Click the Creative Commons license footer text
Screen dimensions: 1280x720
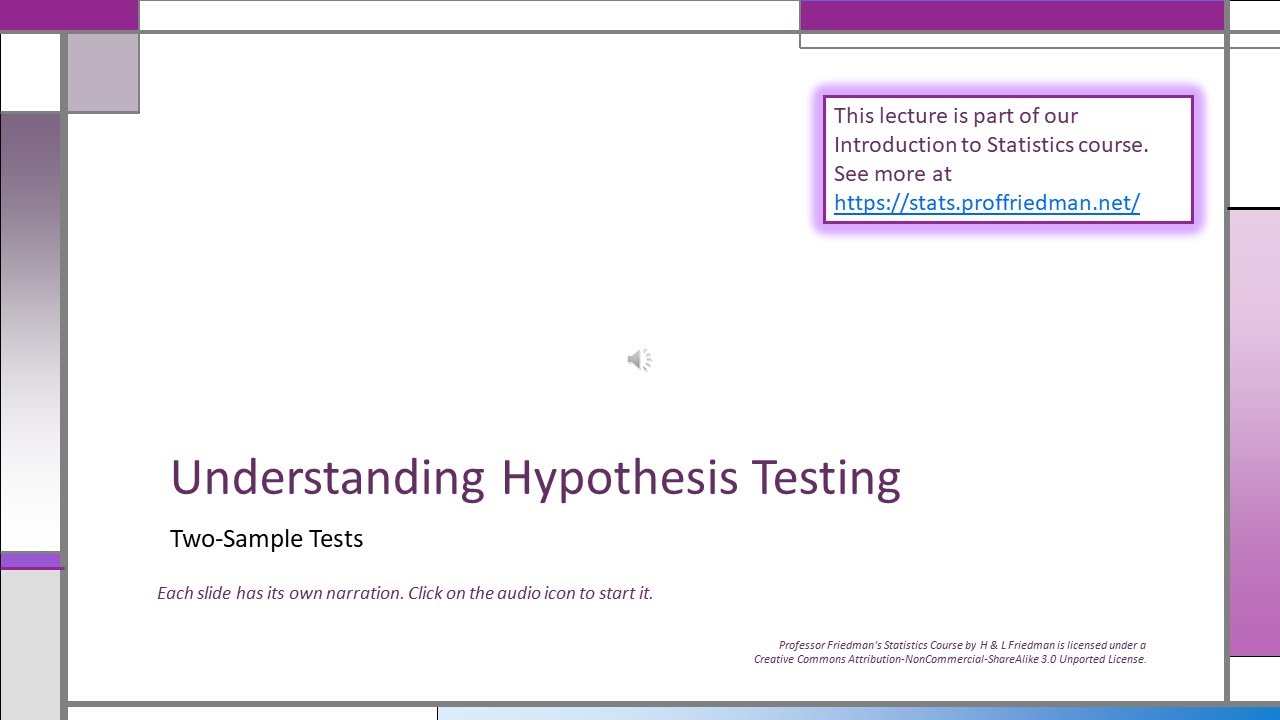(950, 652)
